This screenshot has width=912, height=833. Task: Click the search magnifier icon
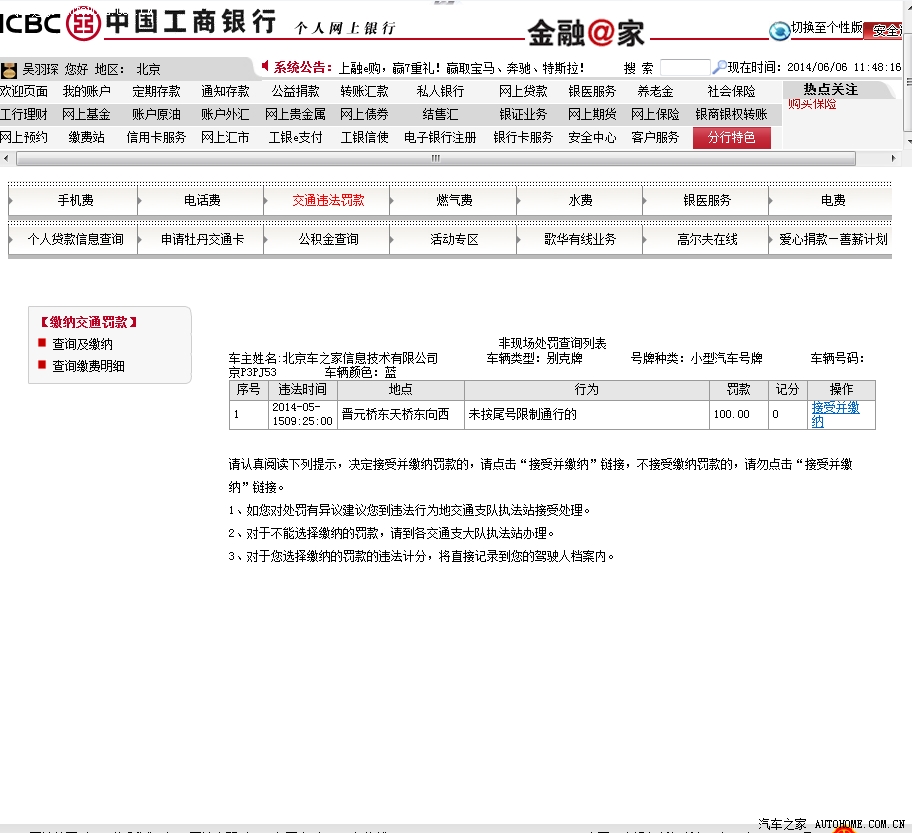pos(719,67)
